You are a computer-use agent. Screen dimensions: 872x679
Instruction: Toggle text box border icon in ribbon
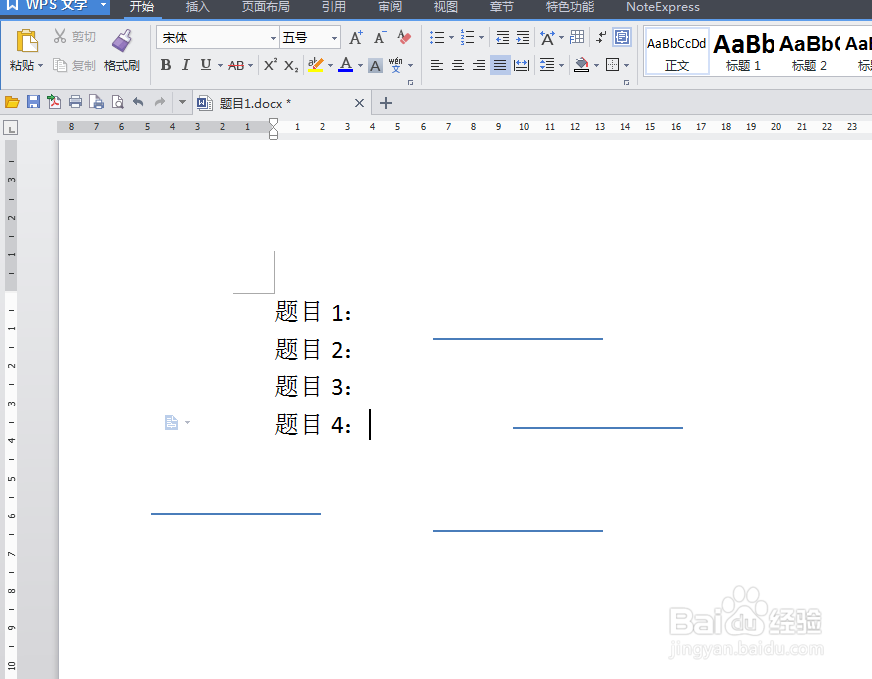622,37
